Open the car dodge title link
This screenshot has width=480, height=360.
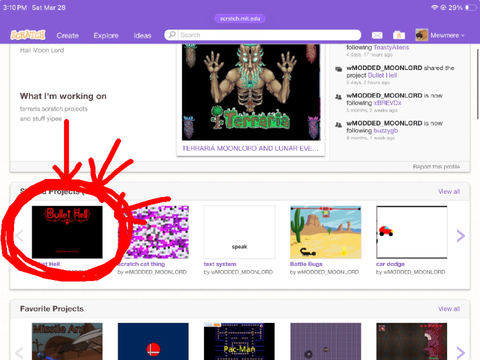click(x=390, y=264)
